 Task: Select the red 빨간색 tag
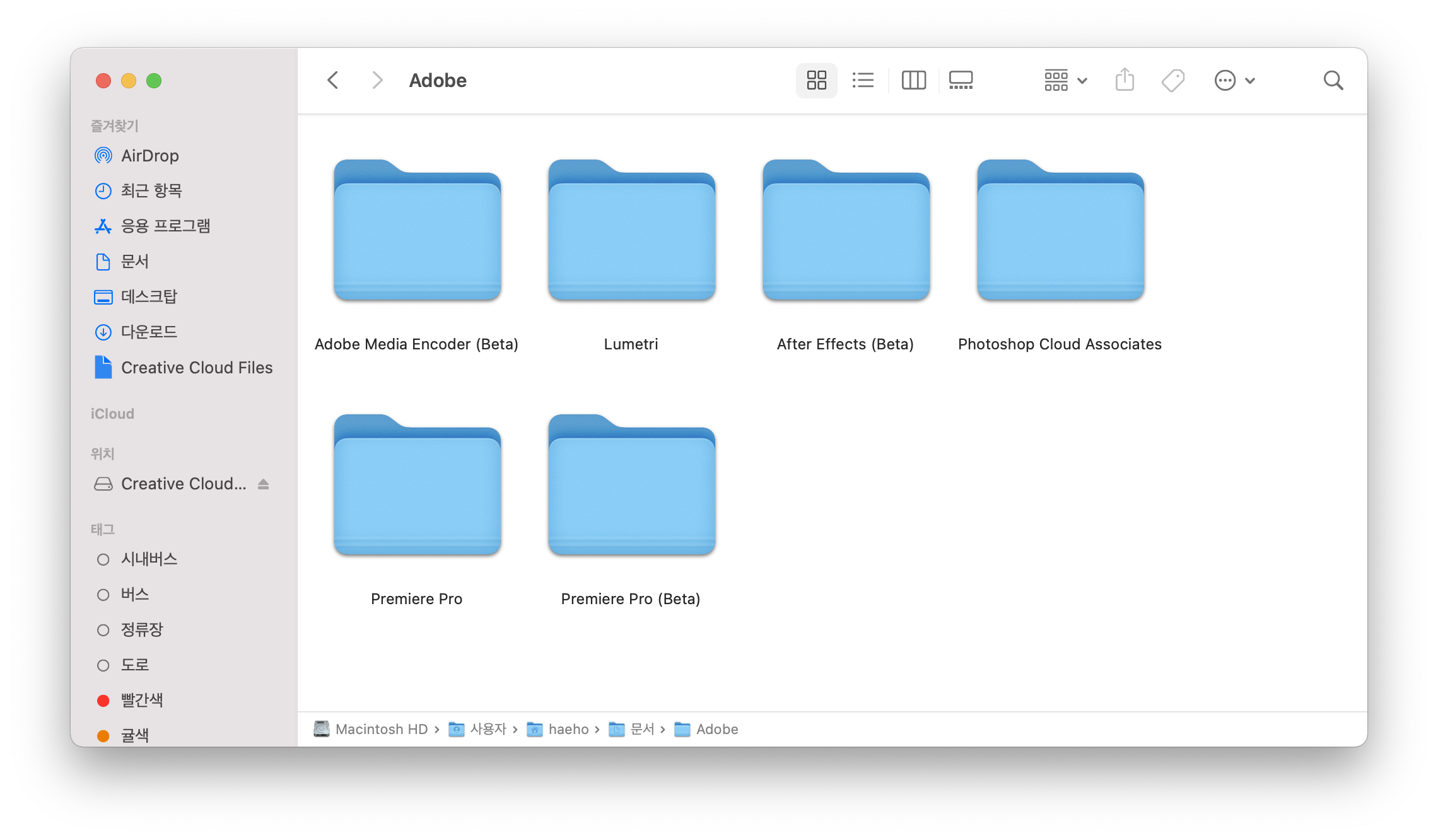point(141,700)
